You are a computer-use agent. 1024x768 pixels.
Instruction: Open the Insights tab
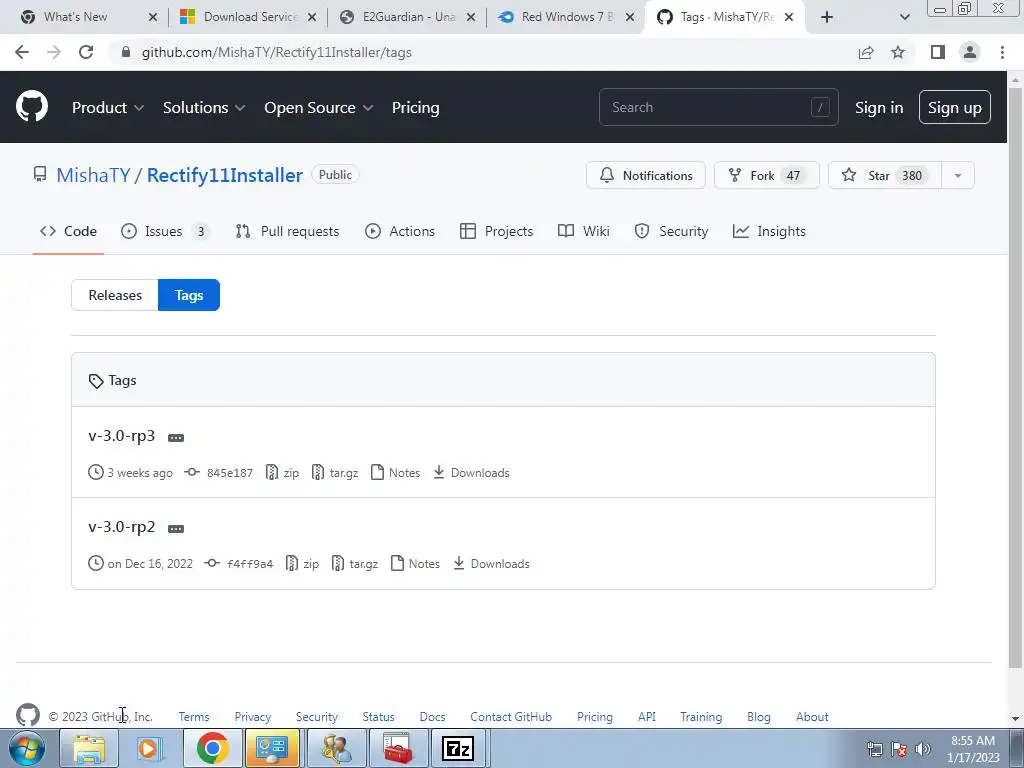pyautogui.click(x=769, y=231)
